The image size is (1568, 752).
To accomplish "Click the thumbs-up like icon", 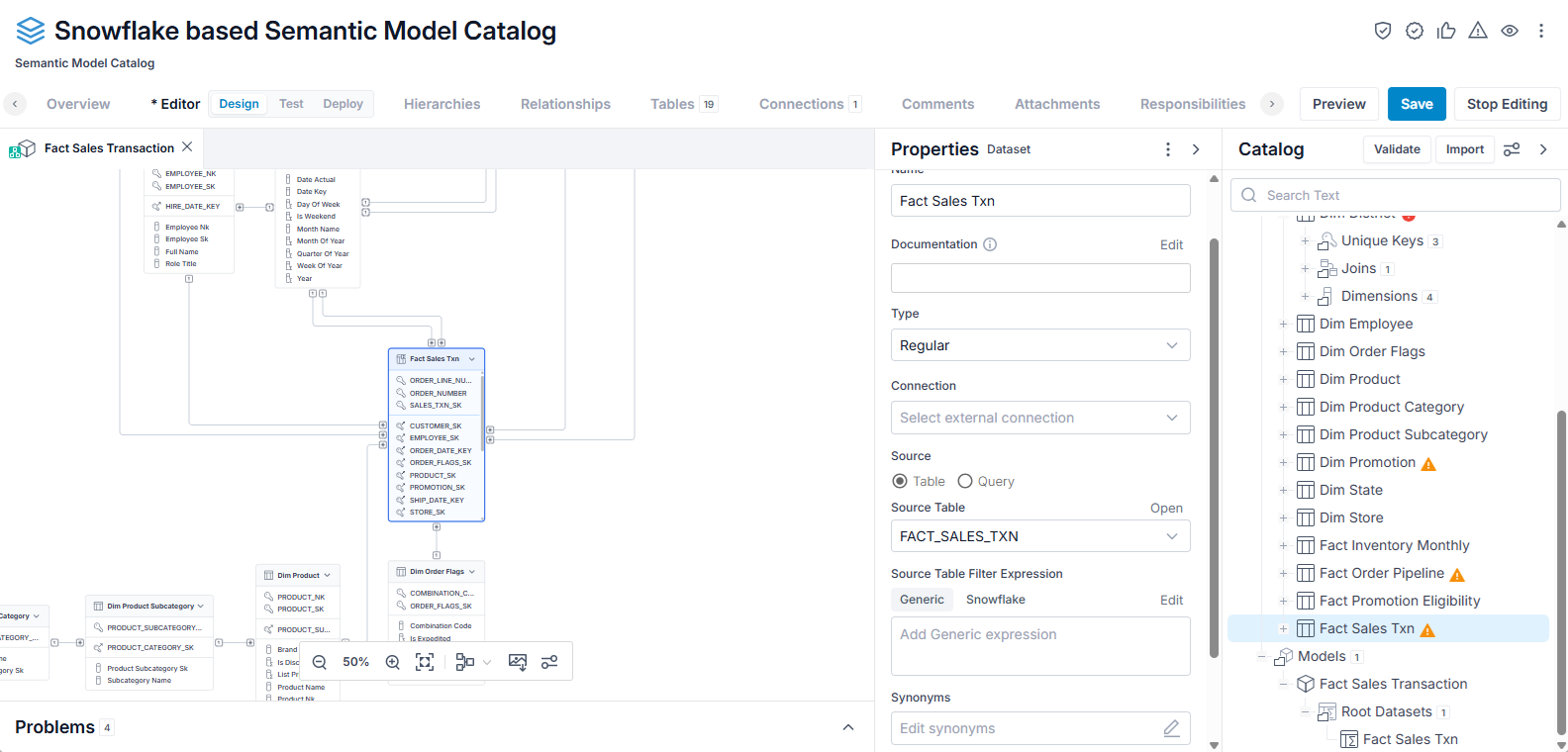I will 1446,31.
